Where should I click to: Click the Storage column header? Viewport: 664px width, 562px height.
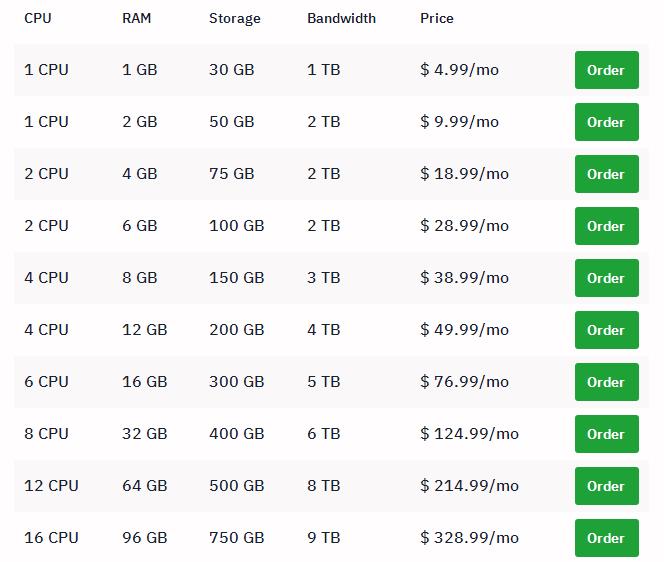point(234,18)
